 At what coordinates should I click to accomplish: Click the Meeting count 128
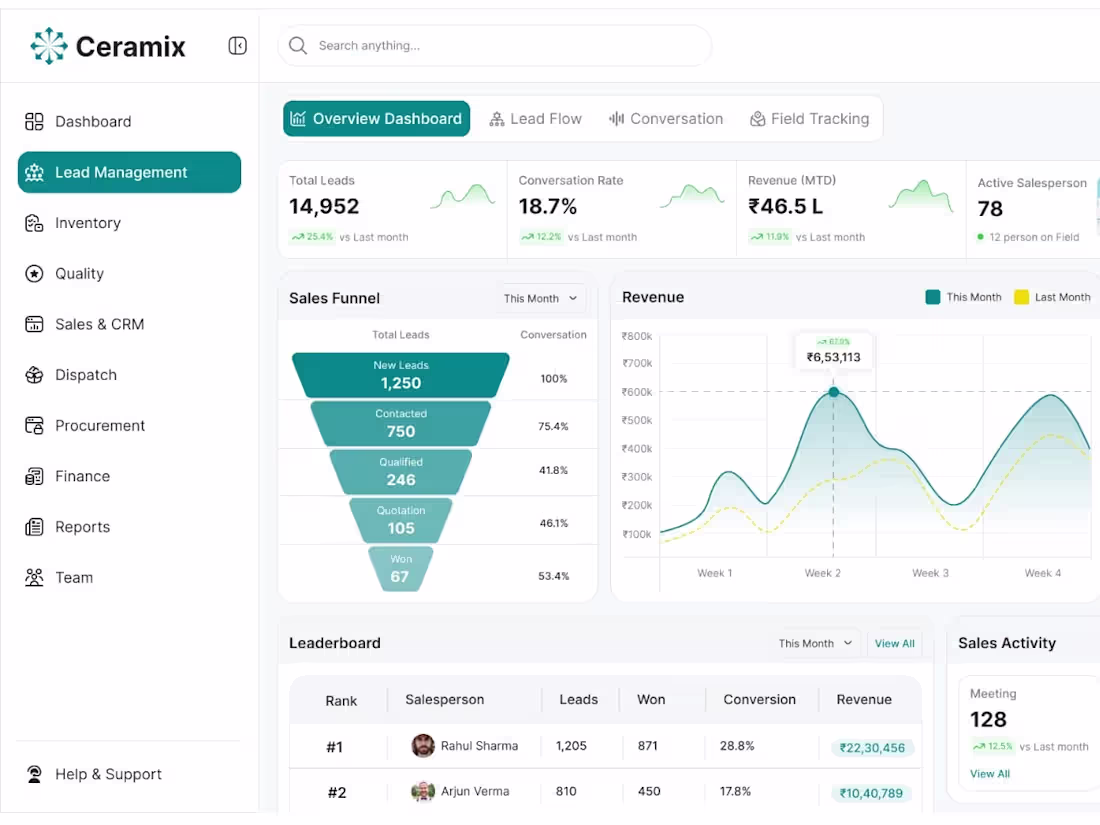(x=988, y=719)
